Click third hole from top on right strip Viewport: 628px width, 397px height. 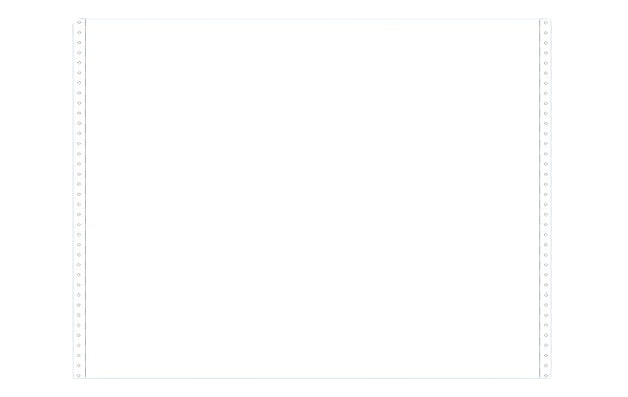[545, 43]
